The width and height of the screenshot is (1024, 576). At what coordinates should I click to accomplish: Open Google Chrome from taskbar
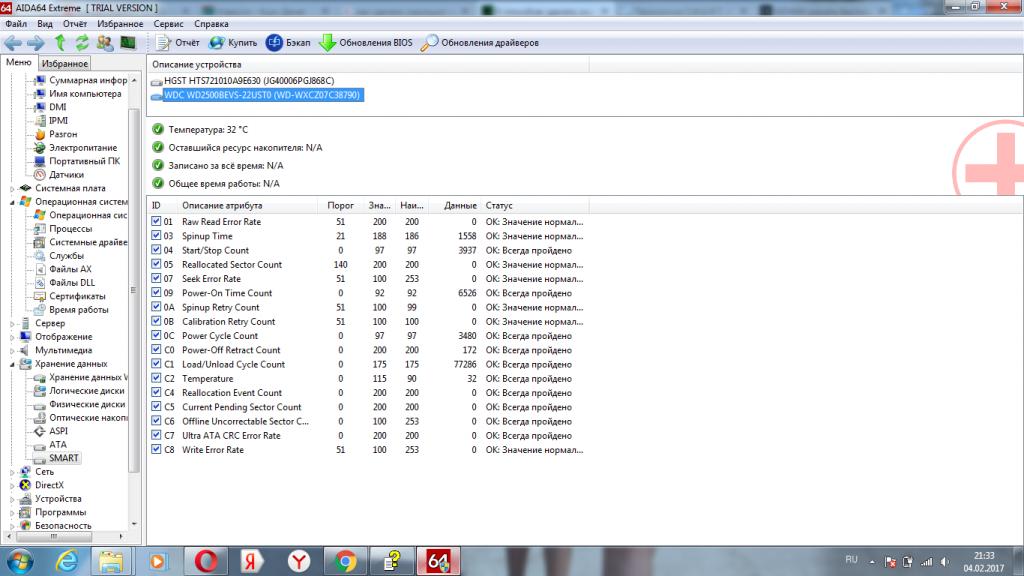(x=345, y=561)
